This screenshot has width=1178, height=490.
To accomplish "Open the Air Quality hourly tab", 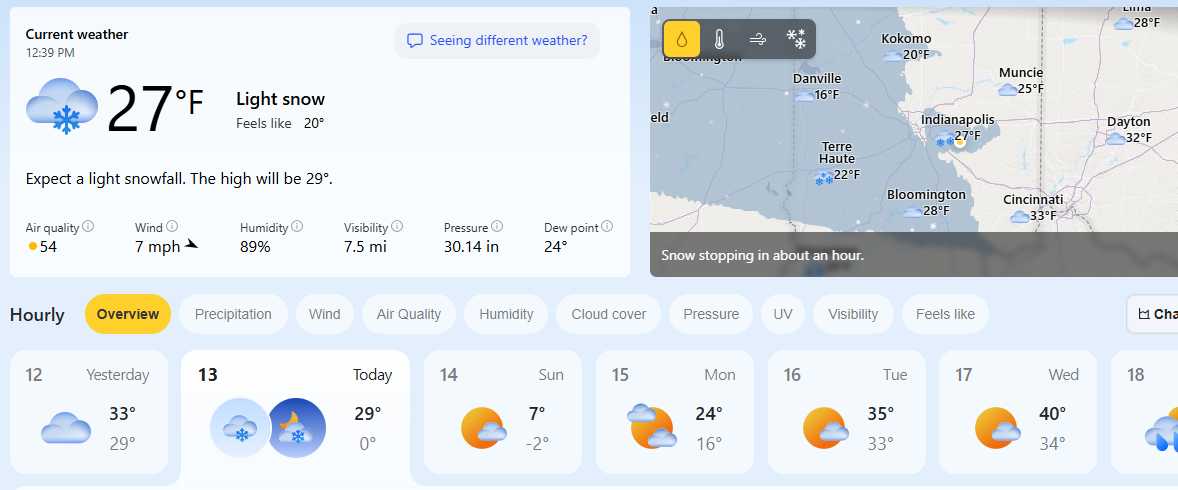I will [x=408, y=314].
